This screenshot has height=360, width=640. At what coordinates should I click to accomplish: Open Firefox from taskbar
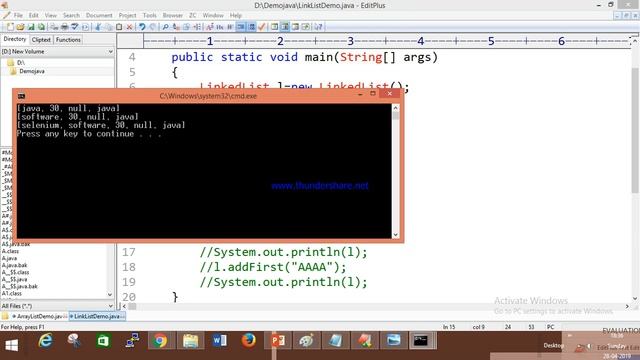pyautogui.click(x=248, y=341)
